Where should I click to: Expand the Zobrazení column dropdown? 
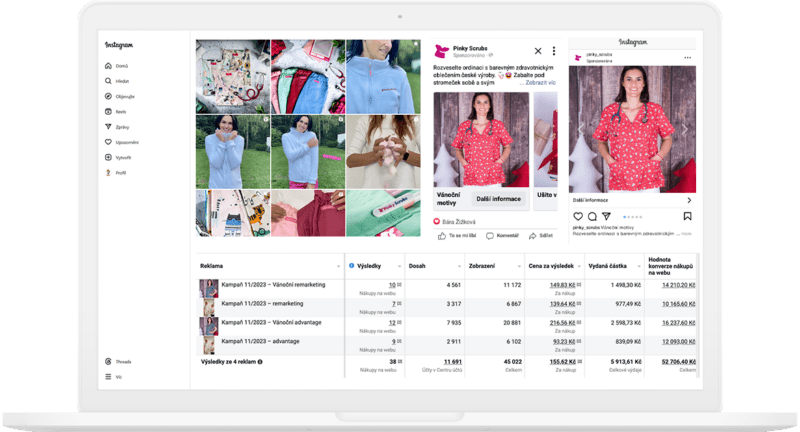[519, 266]
